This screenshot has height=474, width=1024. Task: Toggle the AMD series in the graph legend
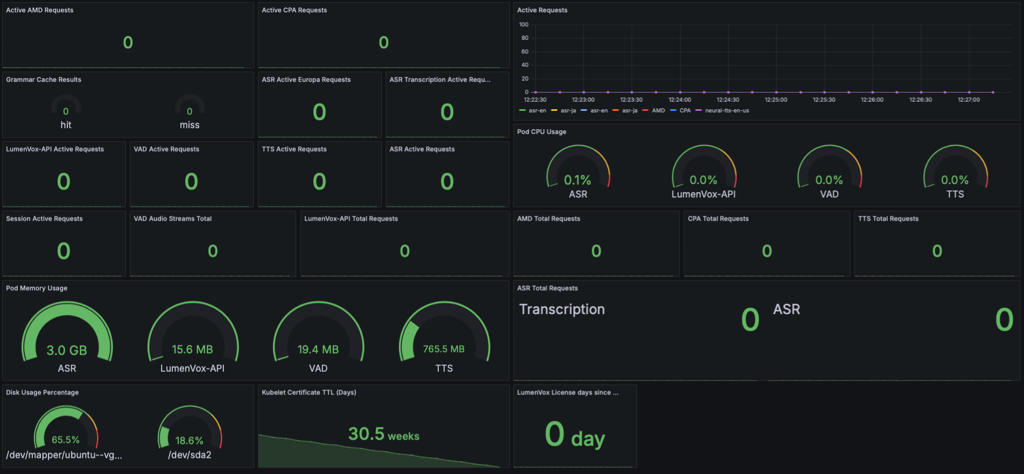(658, 110)
